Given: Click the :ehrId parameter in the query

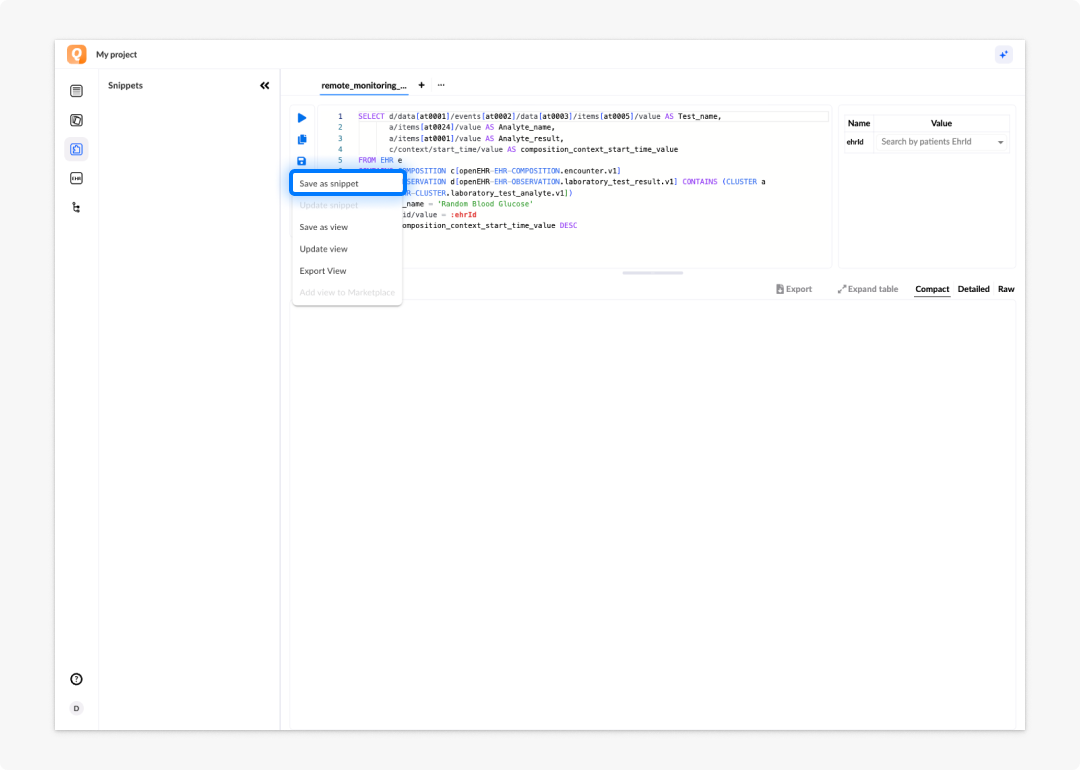Looking at the screenshot, I should click(463, 215).
